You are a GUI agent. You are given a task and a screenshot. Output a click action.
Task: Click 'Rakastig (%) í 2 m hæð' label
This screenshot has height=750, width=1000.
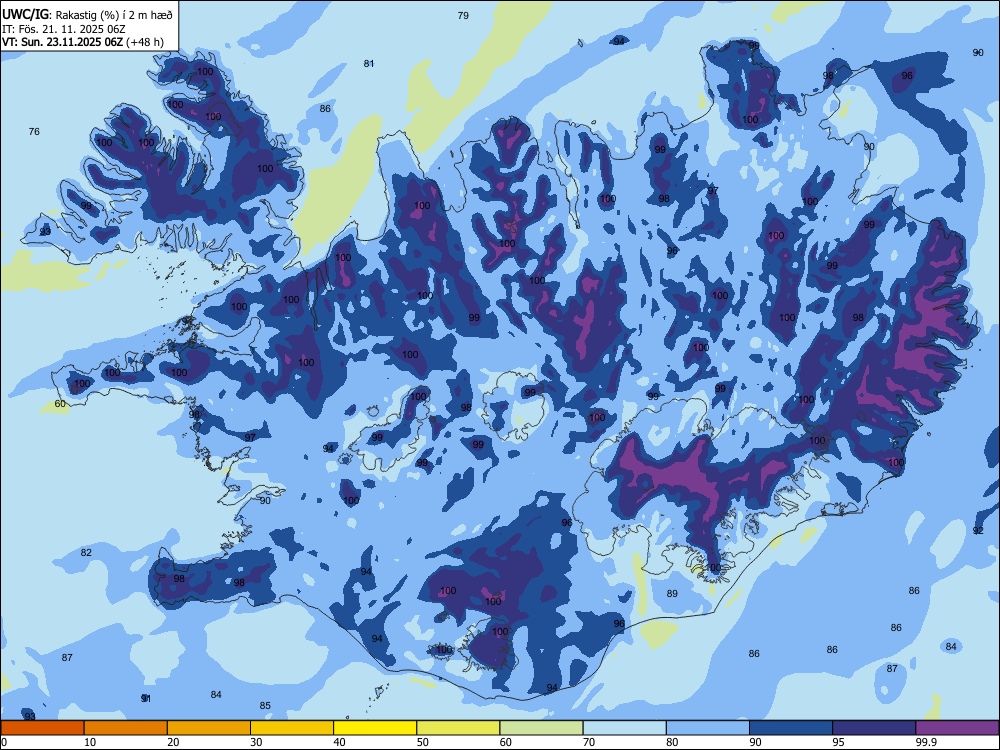[114, 15]
